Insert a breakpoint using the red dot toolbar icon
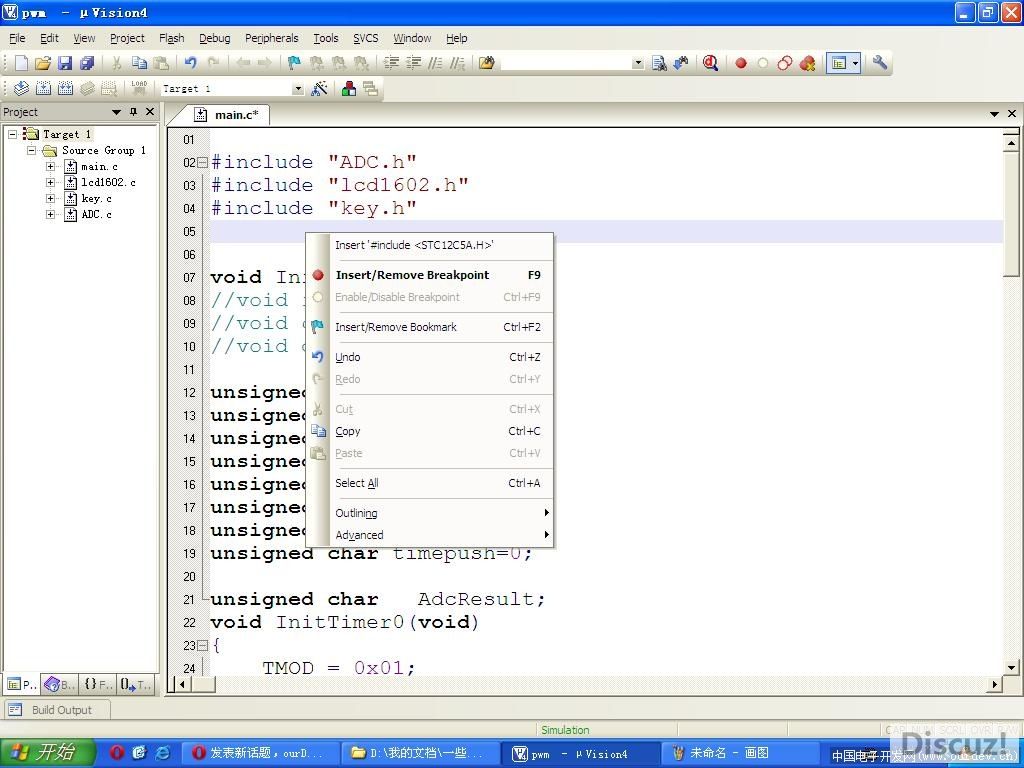Screen dimensions: 1024x768 tap(741, 63)
